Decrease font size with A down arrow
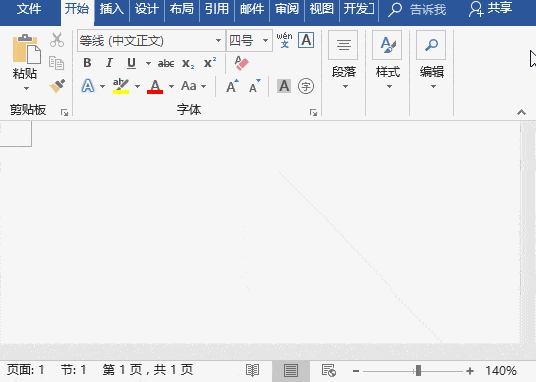 click(x=254, y=86)
